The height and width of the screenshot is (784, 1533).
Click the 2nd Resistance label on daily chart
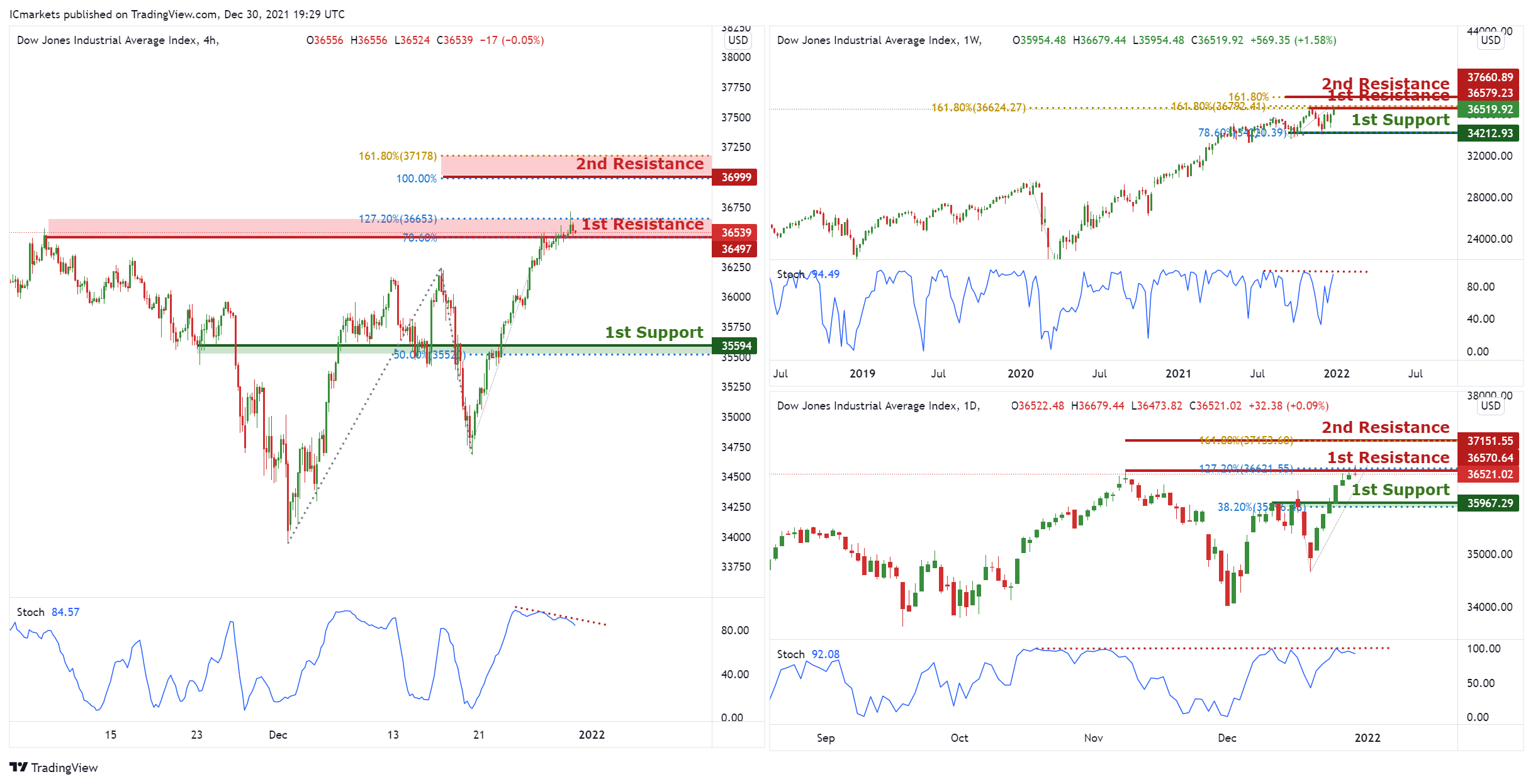(x=1385, y=428)
